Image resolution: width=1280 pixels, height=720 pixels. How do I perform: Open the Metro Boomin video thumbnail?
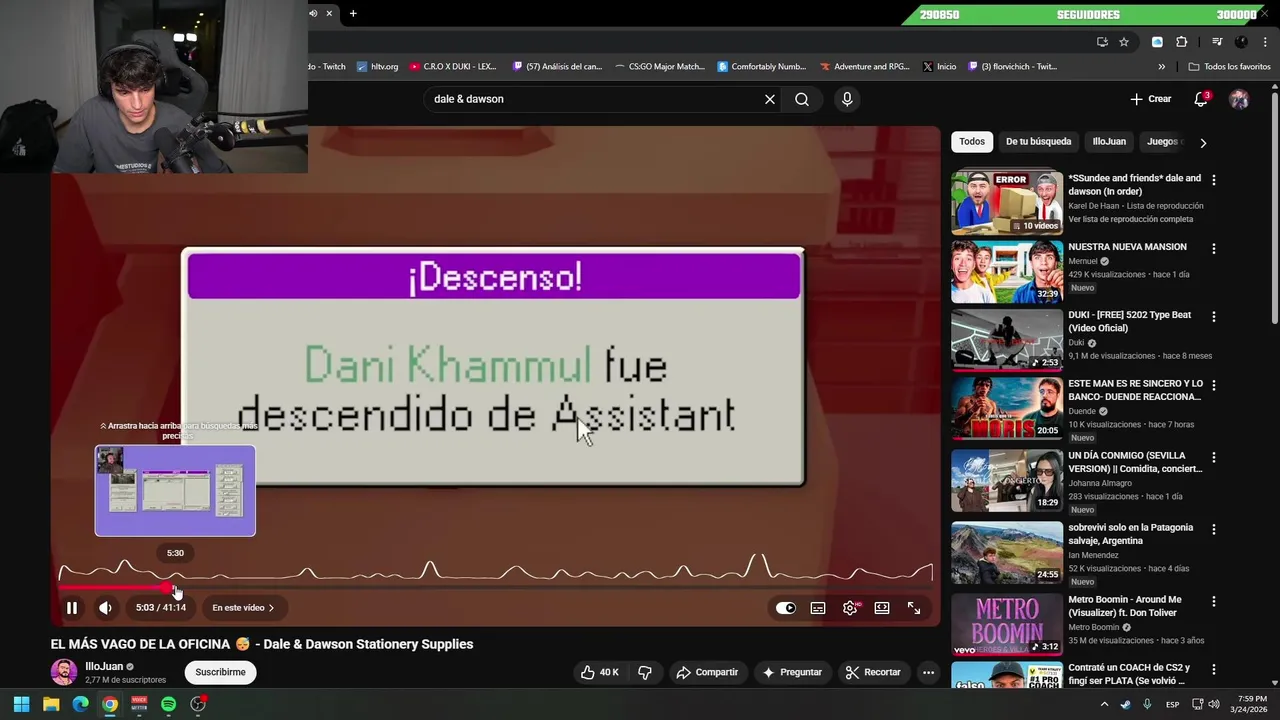pos(1007,625)
